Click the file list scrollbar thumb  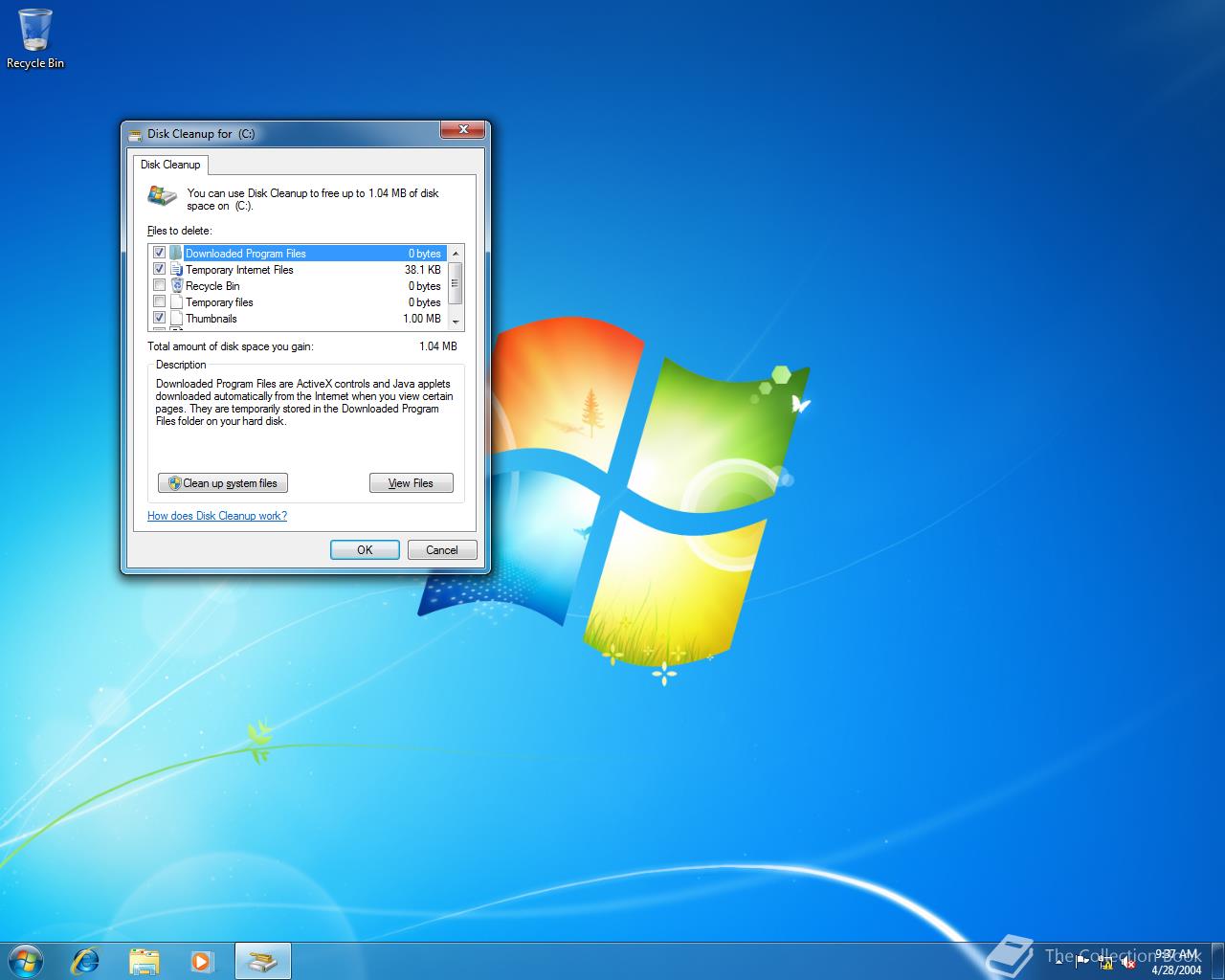[456, 283]
